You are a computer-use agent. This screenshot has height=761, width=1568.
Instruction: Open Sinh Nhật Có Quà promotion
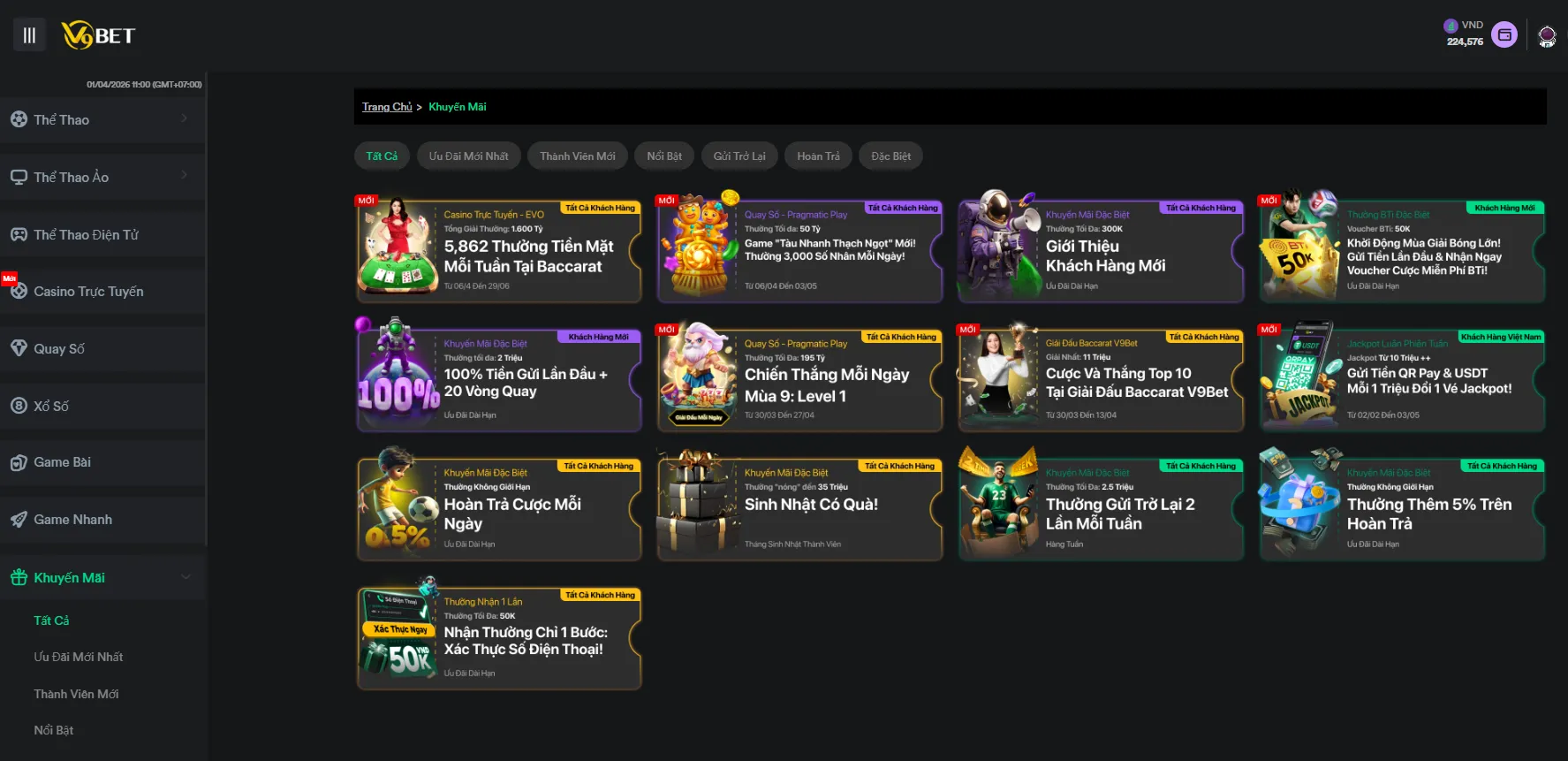[x=799, y=509]
